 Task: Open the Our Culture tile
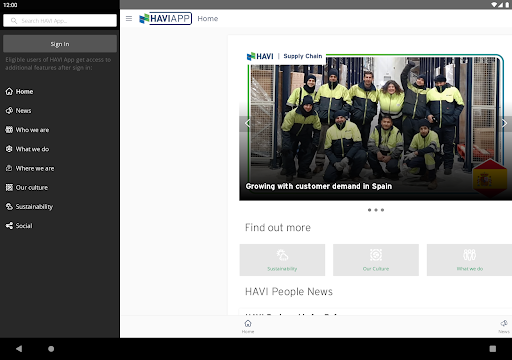[376, 260]
